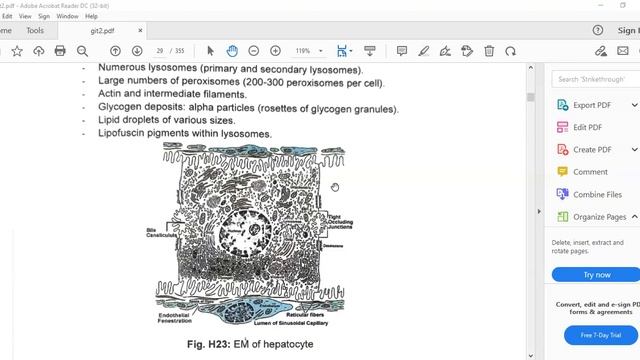Open help question mark icon

click(598, 30)
